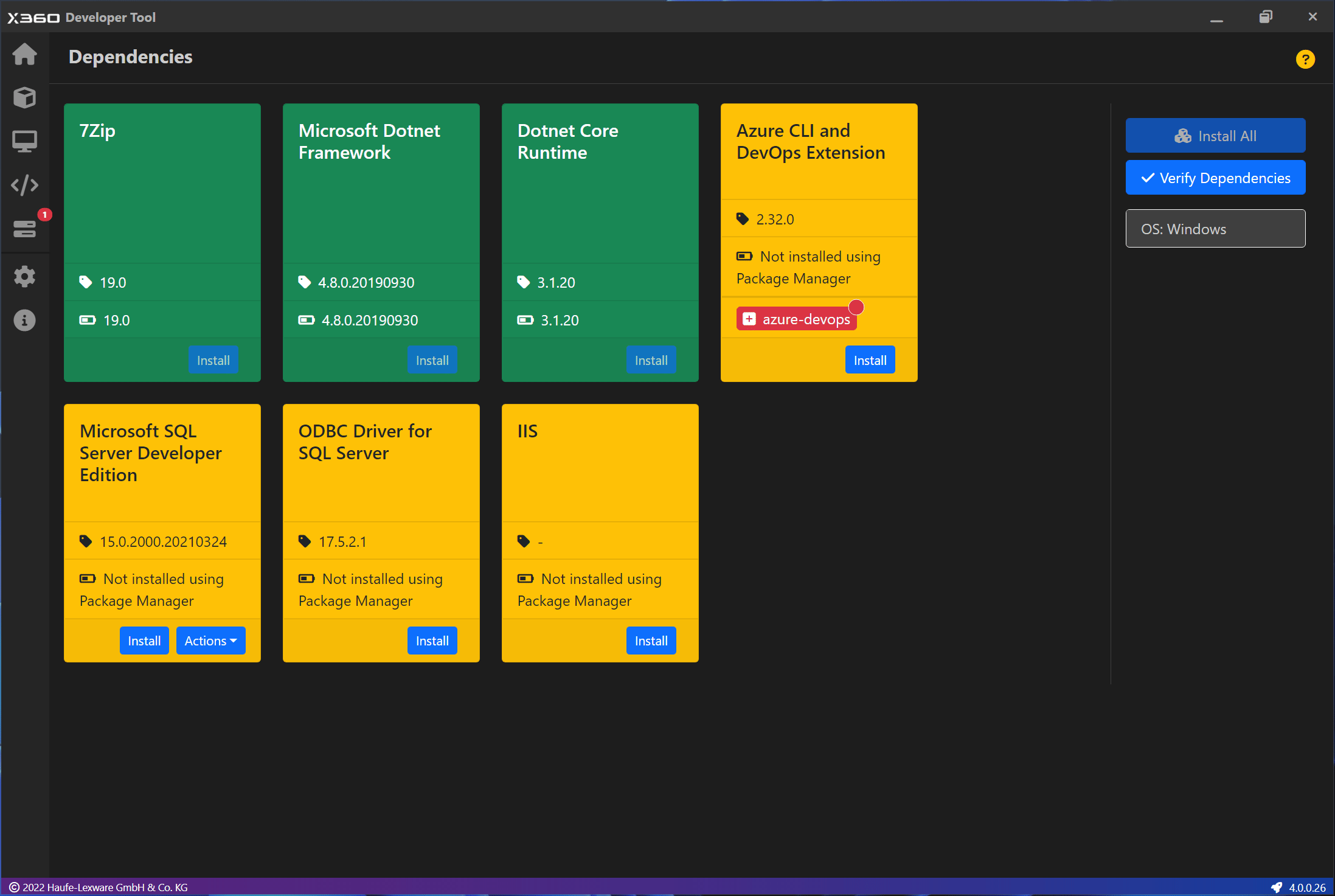Install Microsoft SQL Server Developer Edition
This screenshot has width=1335, height=896.
144,641
